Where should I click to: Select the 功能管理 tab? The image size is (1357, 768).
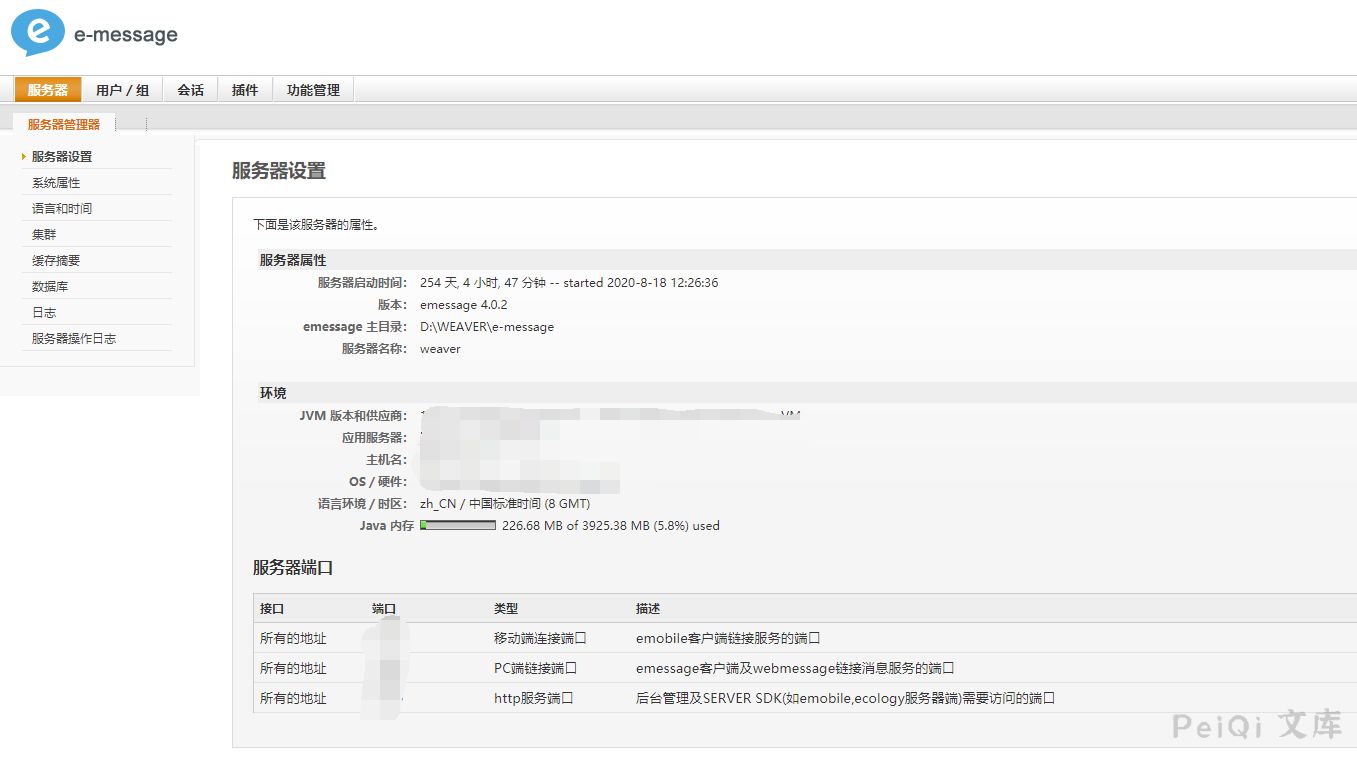coord(313,90)
